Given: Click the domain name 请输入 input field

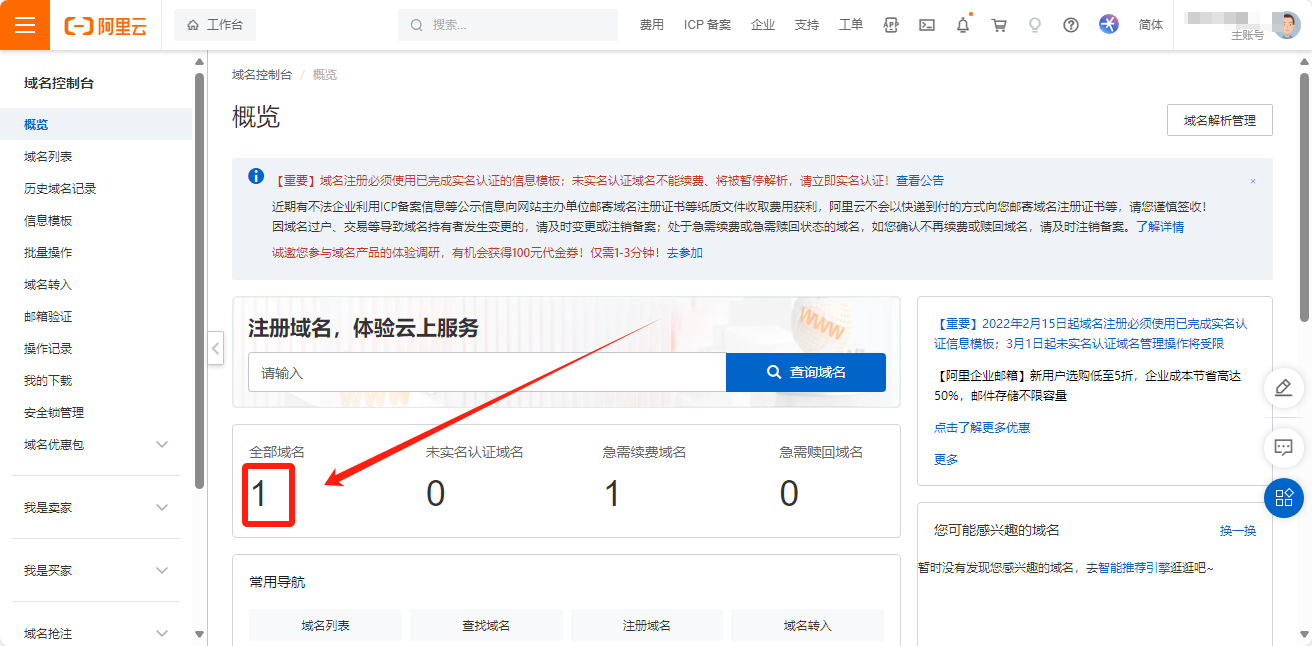Looking at the screenshot, I should (x=488, y=372).
